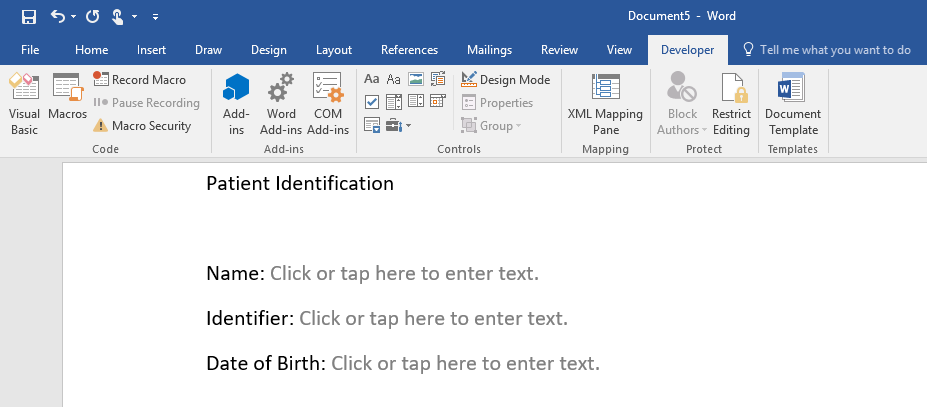Click the Restrict Editing icon
This screenshot has width=927, height=407.
click(x=731, y=106)
